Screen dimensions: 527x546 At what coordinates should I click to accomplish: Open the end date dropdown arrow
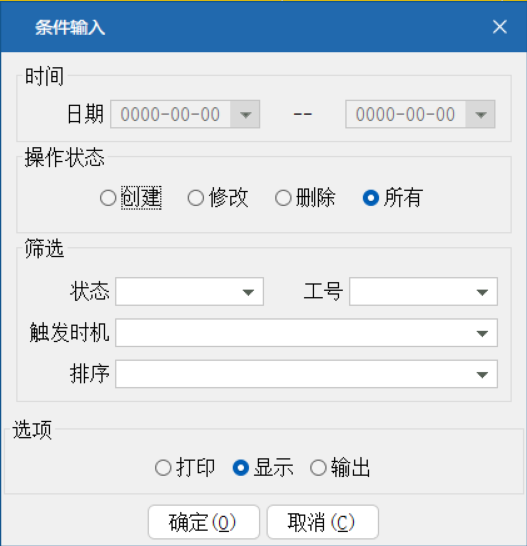(480, 114)
